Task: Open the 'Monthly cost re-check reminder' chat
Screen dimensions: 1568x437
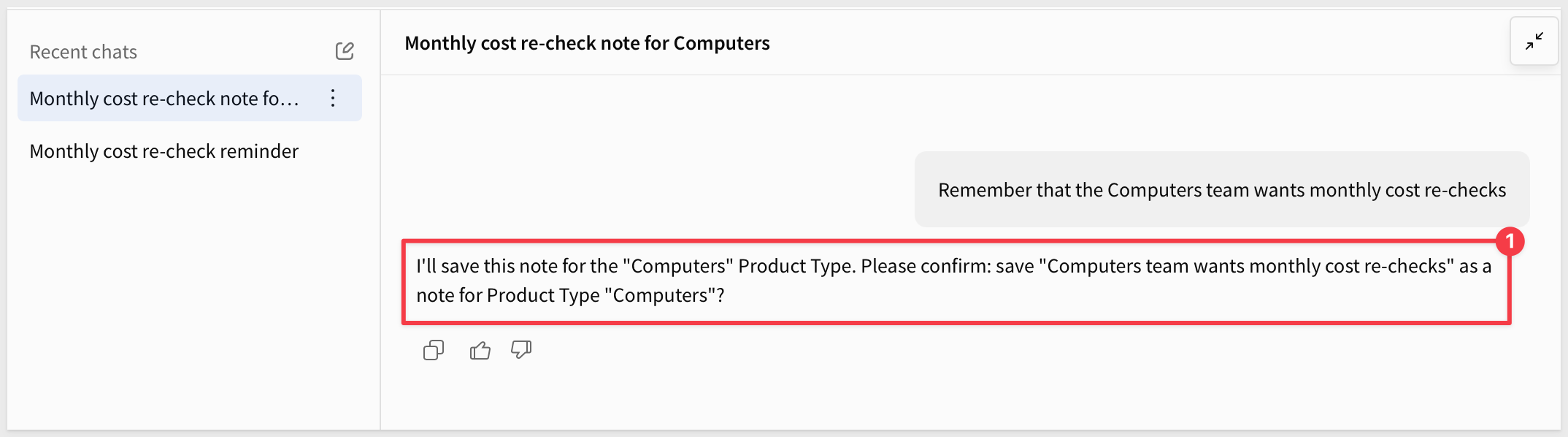Action: pos(164,151)
